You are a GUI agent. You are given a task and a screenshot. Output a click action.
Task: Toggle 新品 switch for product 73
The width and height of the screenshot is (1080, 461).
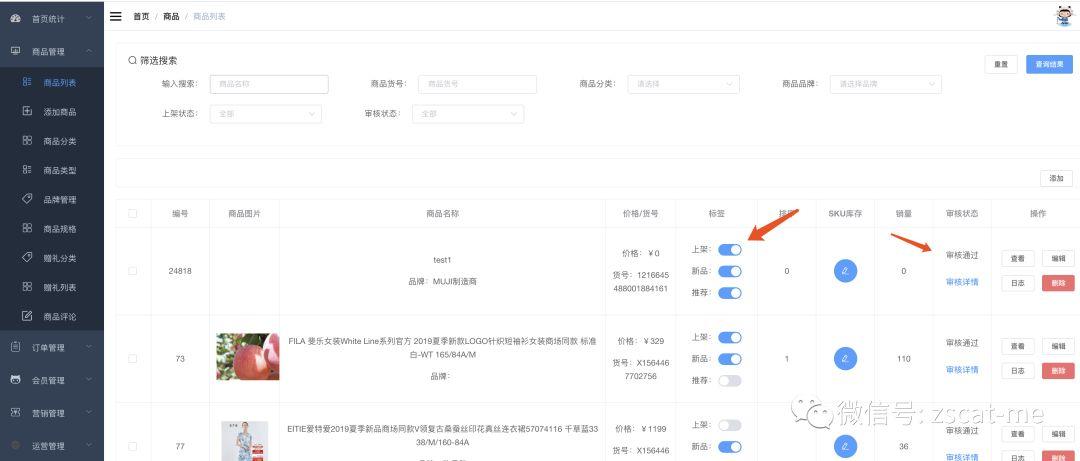pos(729,359)
